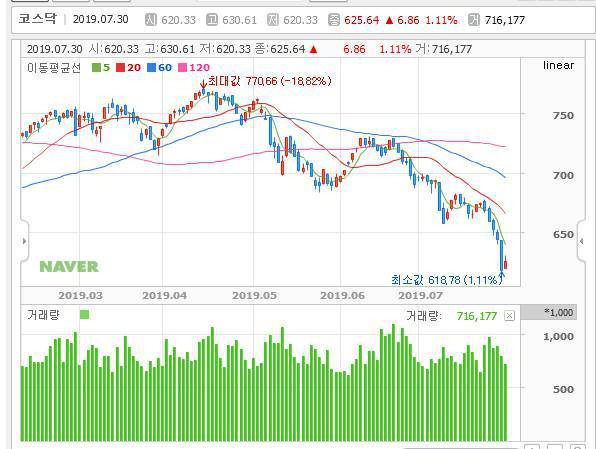The width and height of the screenshot is (596, 449).
Task: Click the red 625.64 closing price in top bar
Action: [x=361, y=20]
